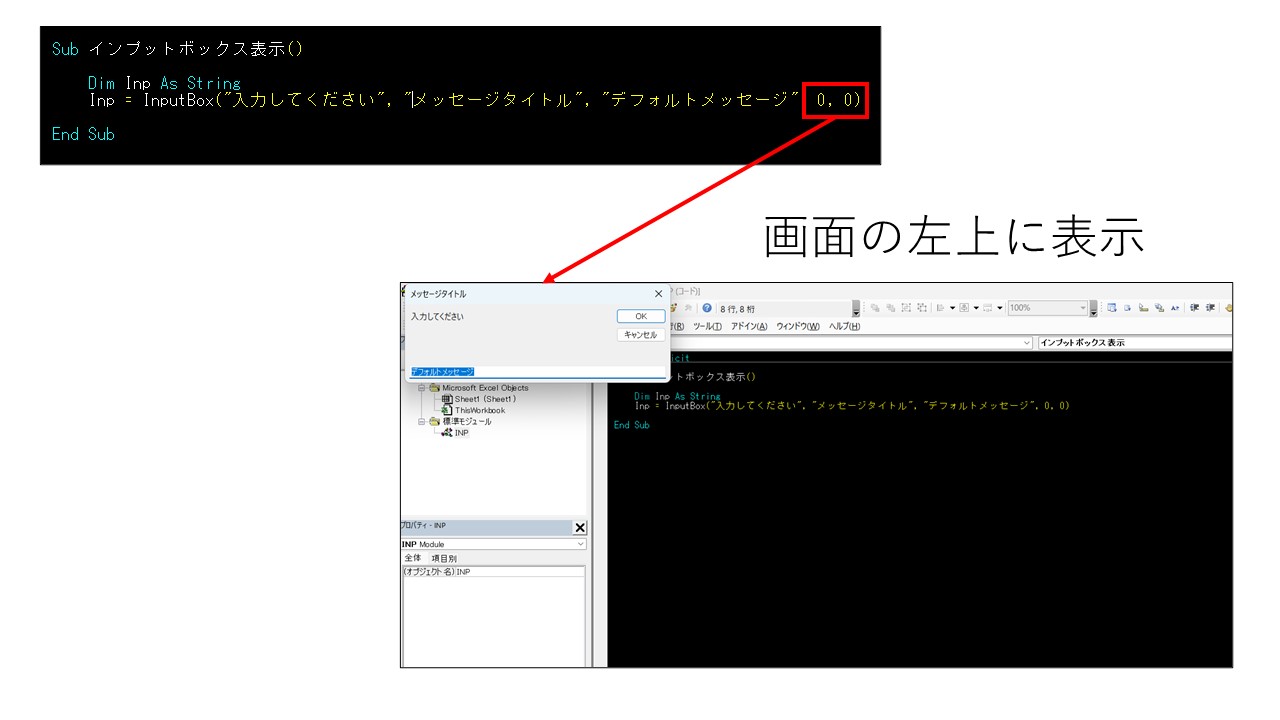Click the Inp = InputBox line in VBE window
Screen dimensions: 1280x720
[x=852, y=406]
